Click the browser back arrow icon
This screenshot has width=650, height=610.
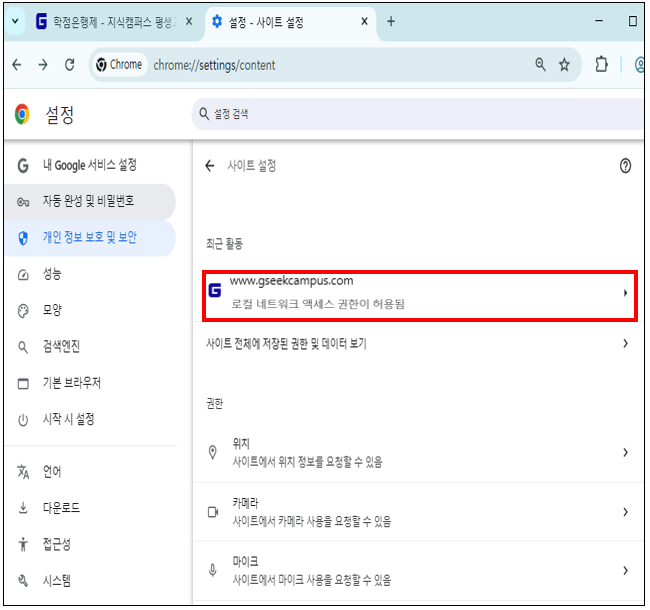(17, 65)
